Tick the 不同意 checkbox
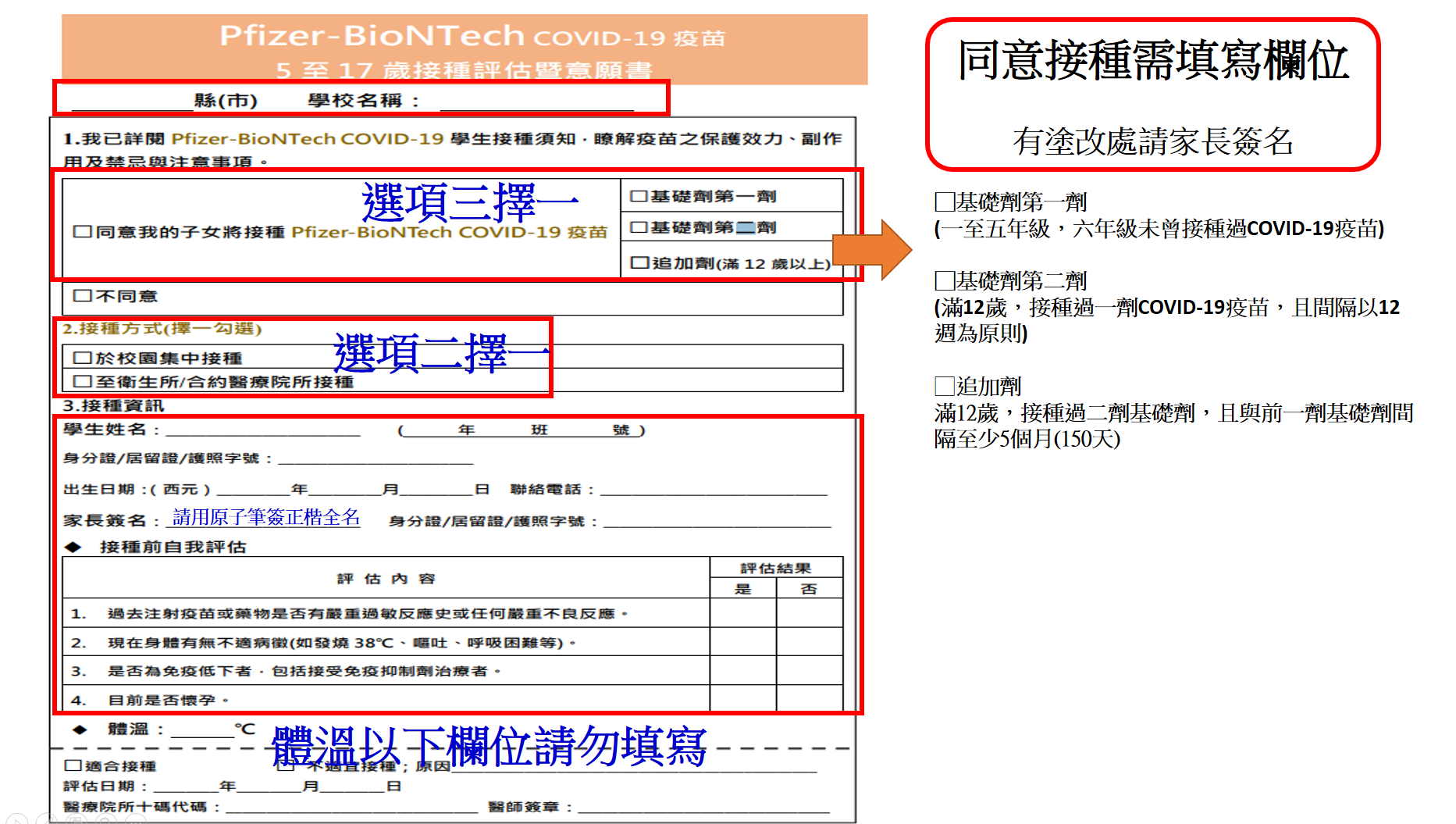1456x824 pixels. pyautogui.click(x=82, y=296)
